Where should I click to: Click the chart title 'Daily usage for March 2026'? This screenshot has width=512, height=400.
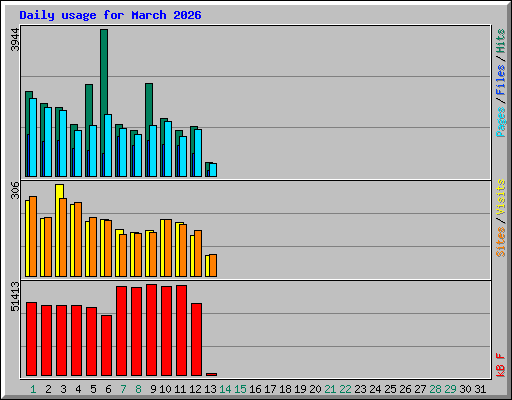point(110,15)
